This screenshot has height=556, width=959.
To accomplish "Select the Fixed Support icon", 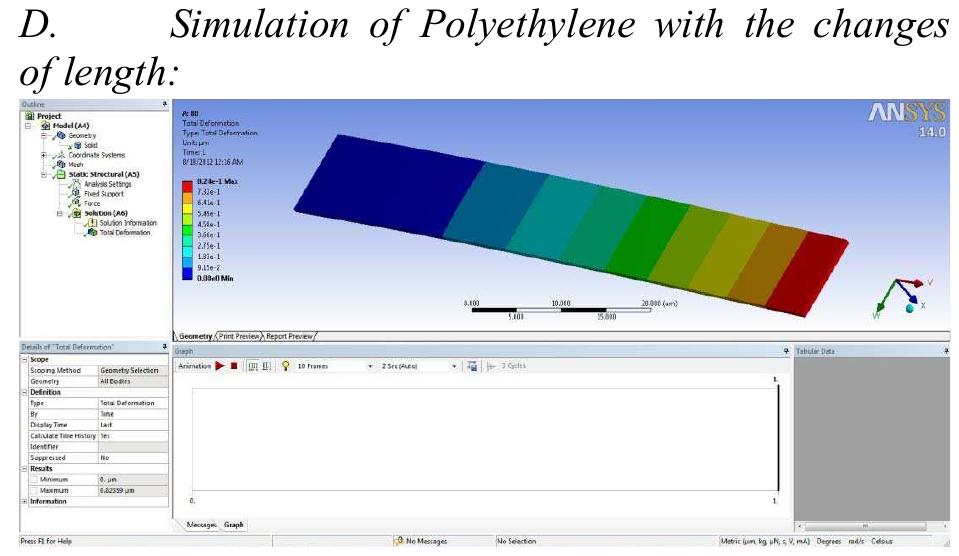I will pos(76,193).
